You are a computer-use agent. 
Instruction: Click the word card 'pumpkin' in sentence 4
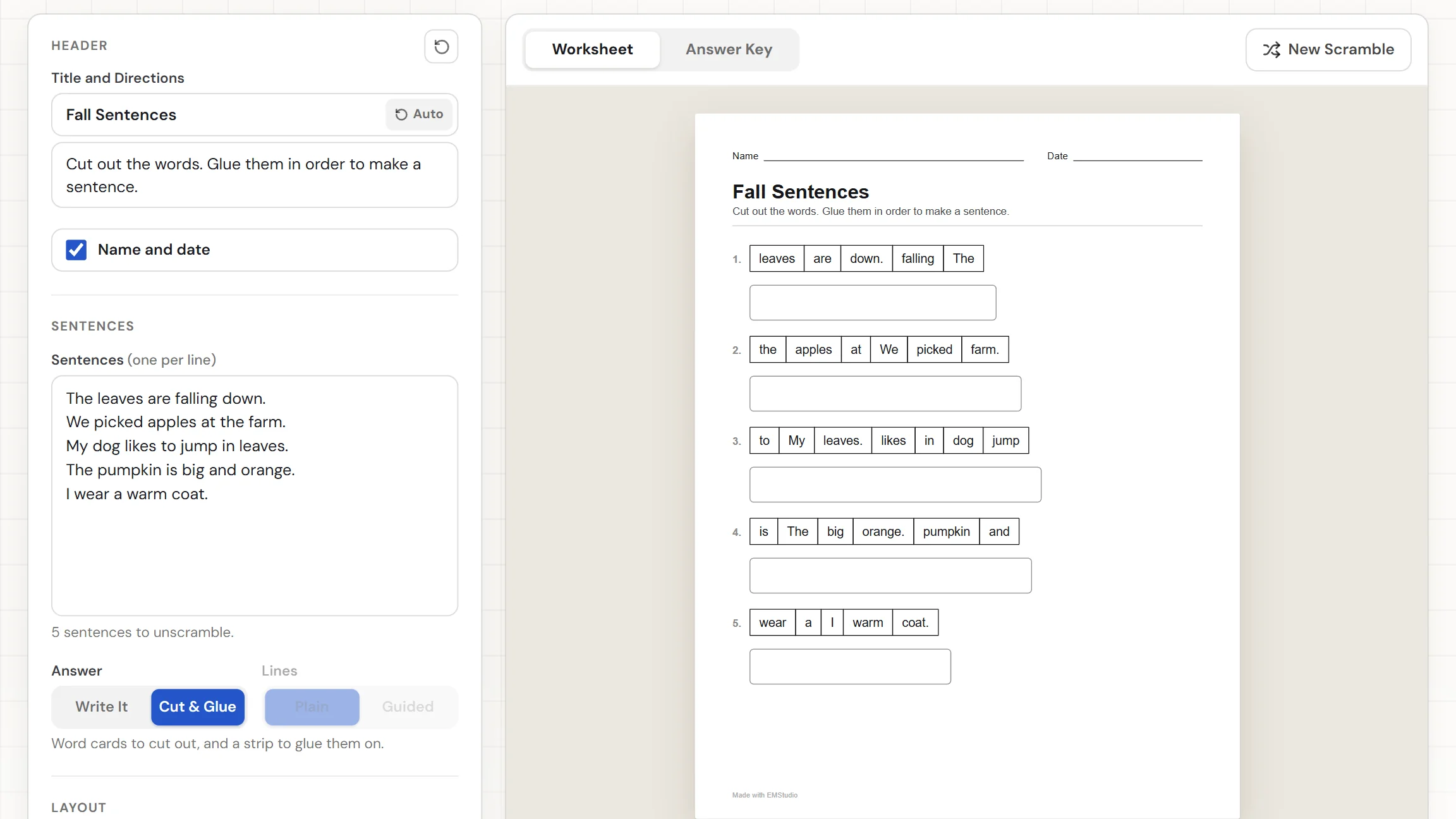[x=946, y=531]
